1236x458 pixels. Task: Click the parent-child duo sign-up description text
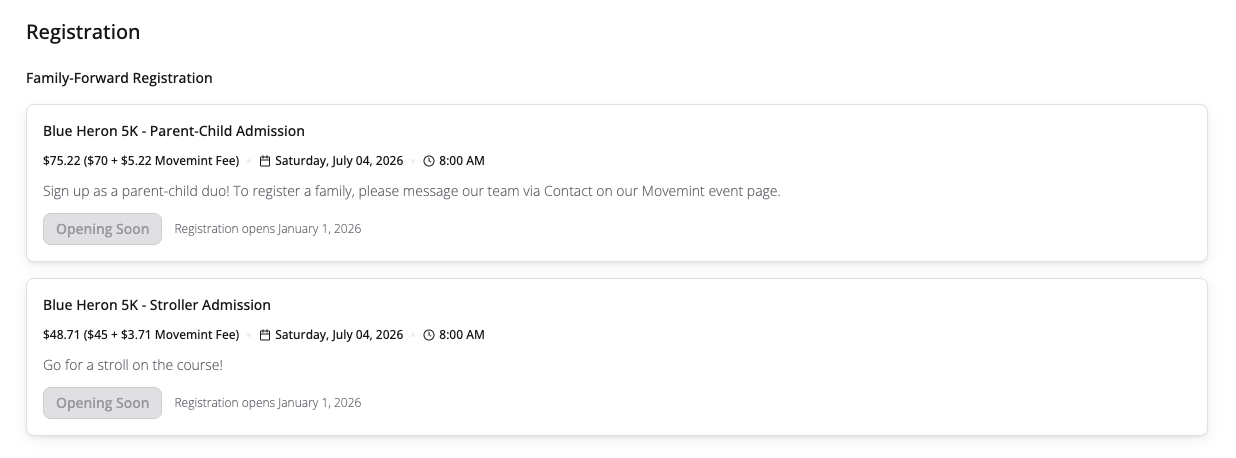(x=411, y=191)
